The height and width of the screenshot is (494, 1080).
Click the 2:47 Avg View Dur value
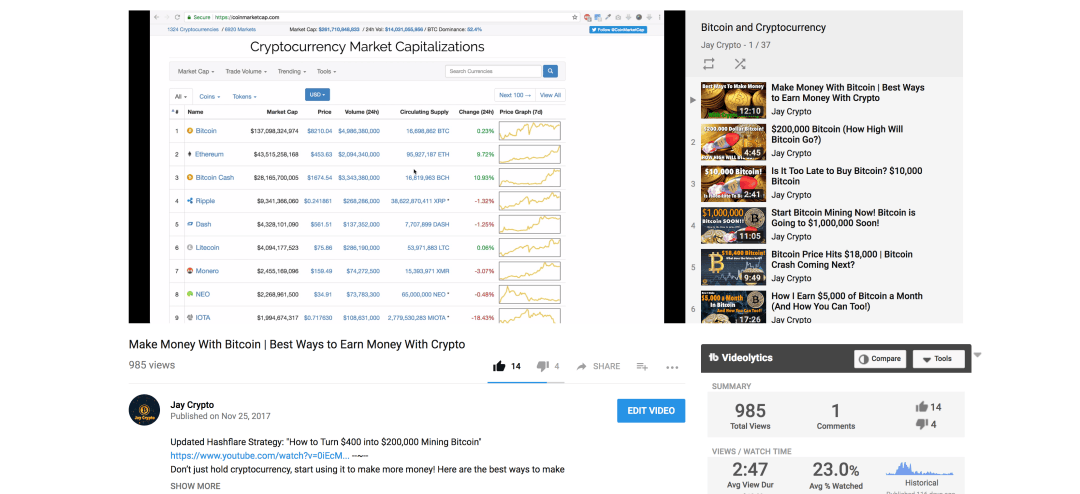[x=750, y=470]
